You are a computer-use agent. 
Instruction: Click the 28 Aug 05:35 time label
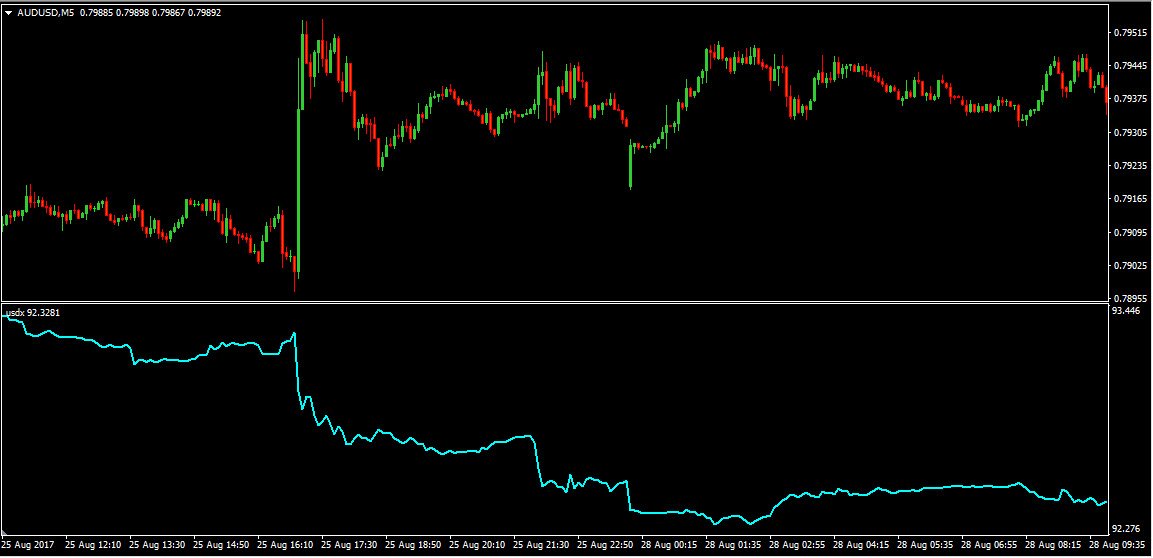pyautogui.click(x=924, y=546)
